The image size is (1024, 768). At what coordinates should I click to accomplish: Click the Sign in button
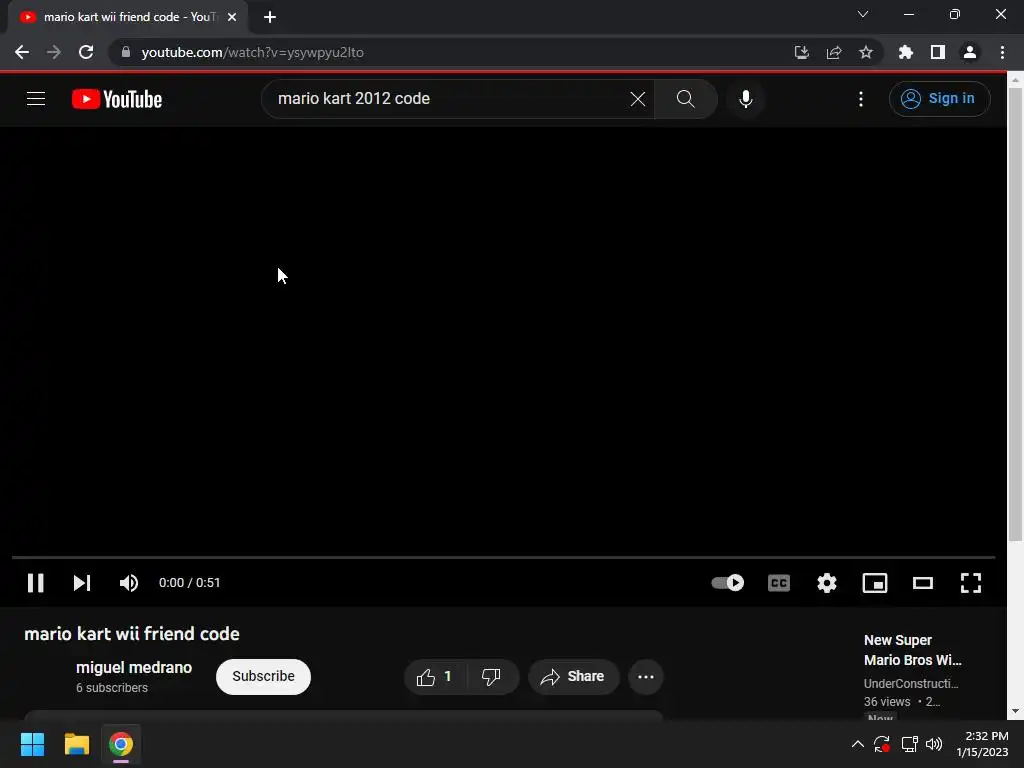[939, 99]
